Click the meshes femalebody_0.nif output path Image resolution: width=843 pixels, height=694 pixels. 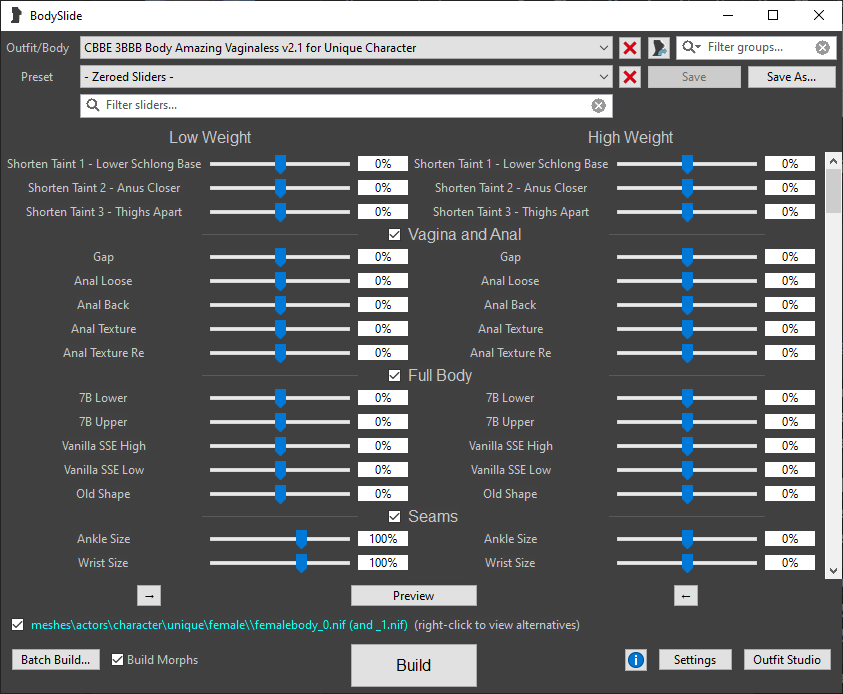(219, 625)
